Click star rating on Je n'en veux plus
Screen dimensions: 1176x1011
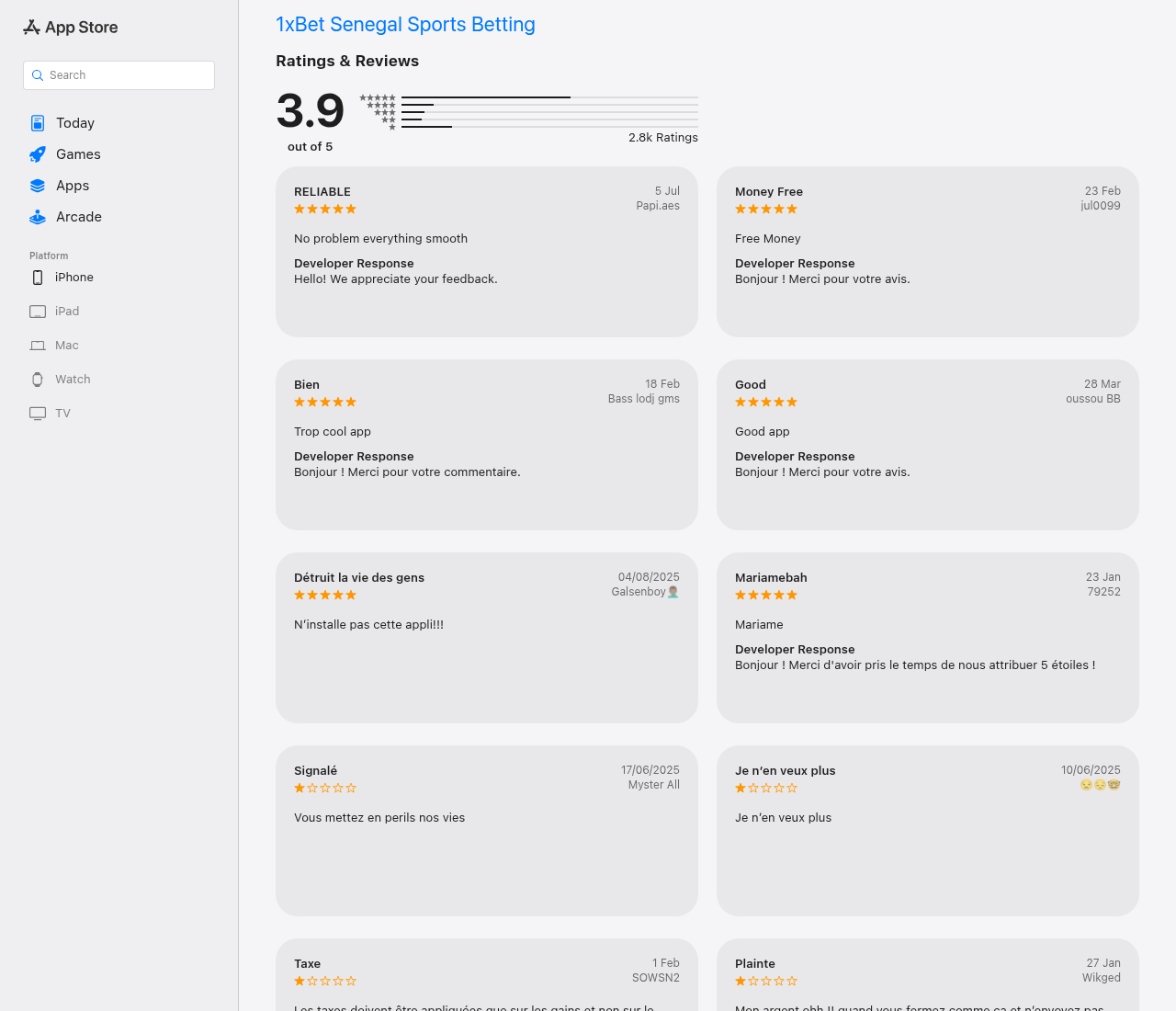pos(766,789)
